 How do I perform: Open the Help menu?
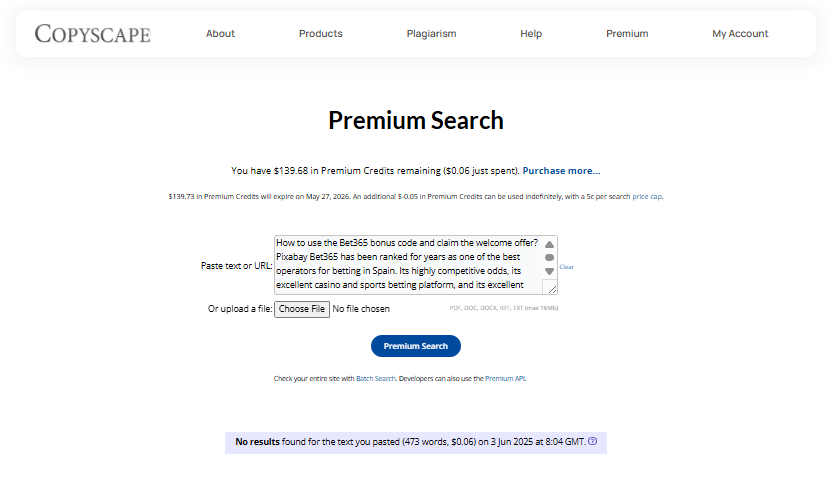click(531, 33)
